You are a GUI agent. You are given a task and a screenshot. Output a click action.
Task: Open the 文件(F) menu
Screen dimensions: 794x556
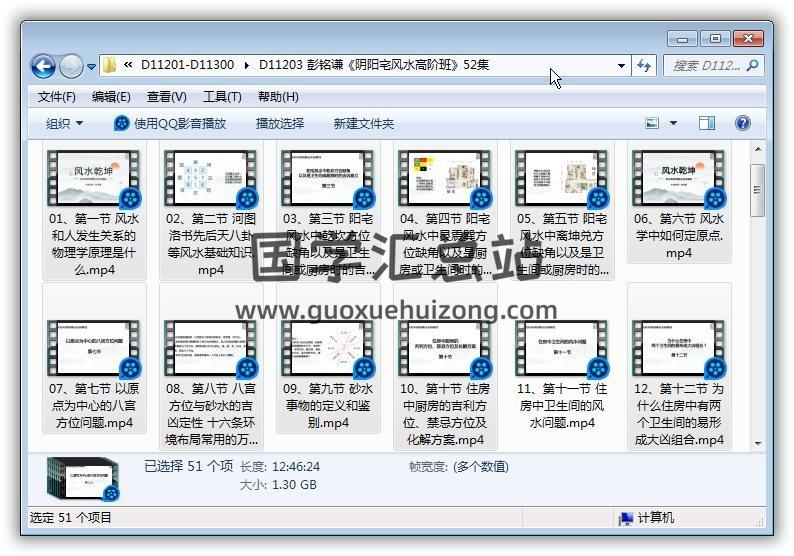(x=57, y=97)
